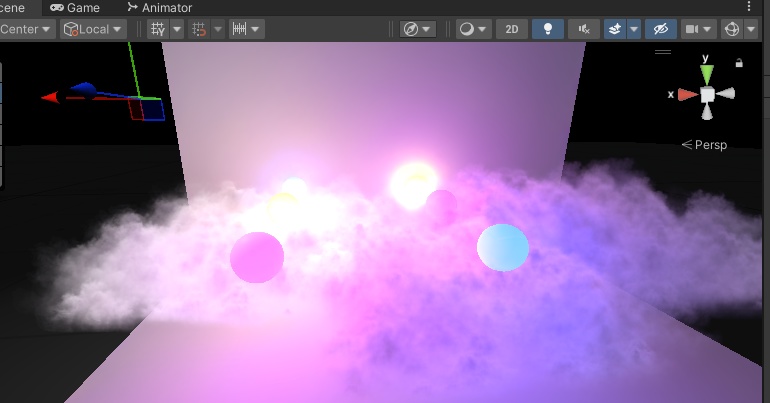Expand scene effects dropdown arrow
Image resolution: width=770 pixels, height=403 pixels.
tap(634, 29)
